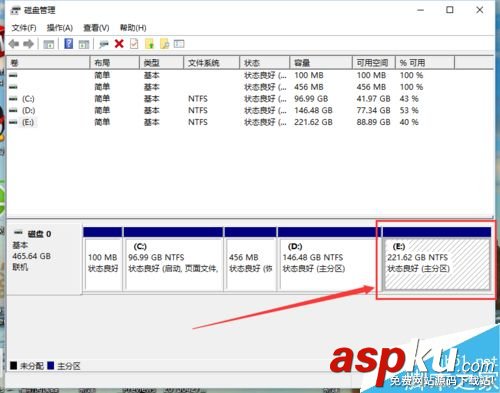
Task: Click 221.62 GB in the capacity column
Action: pyautogui.click(x=313, y=122)
